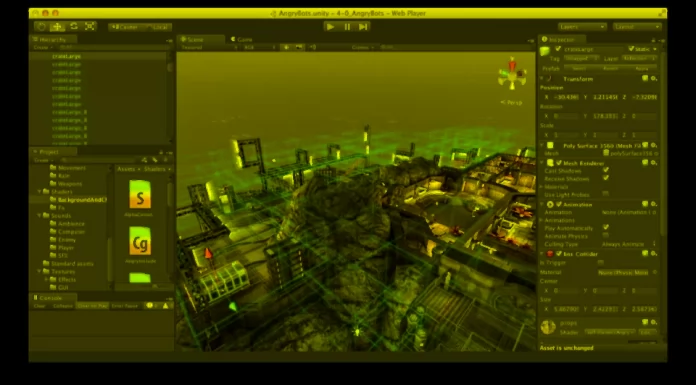Click the Persp label under the gizmo
This screenshot has height=385, width=696.
pos(511,103)
